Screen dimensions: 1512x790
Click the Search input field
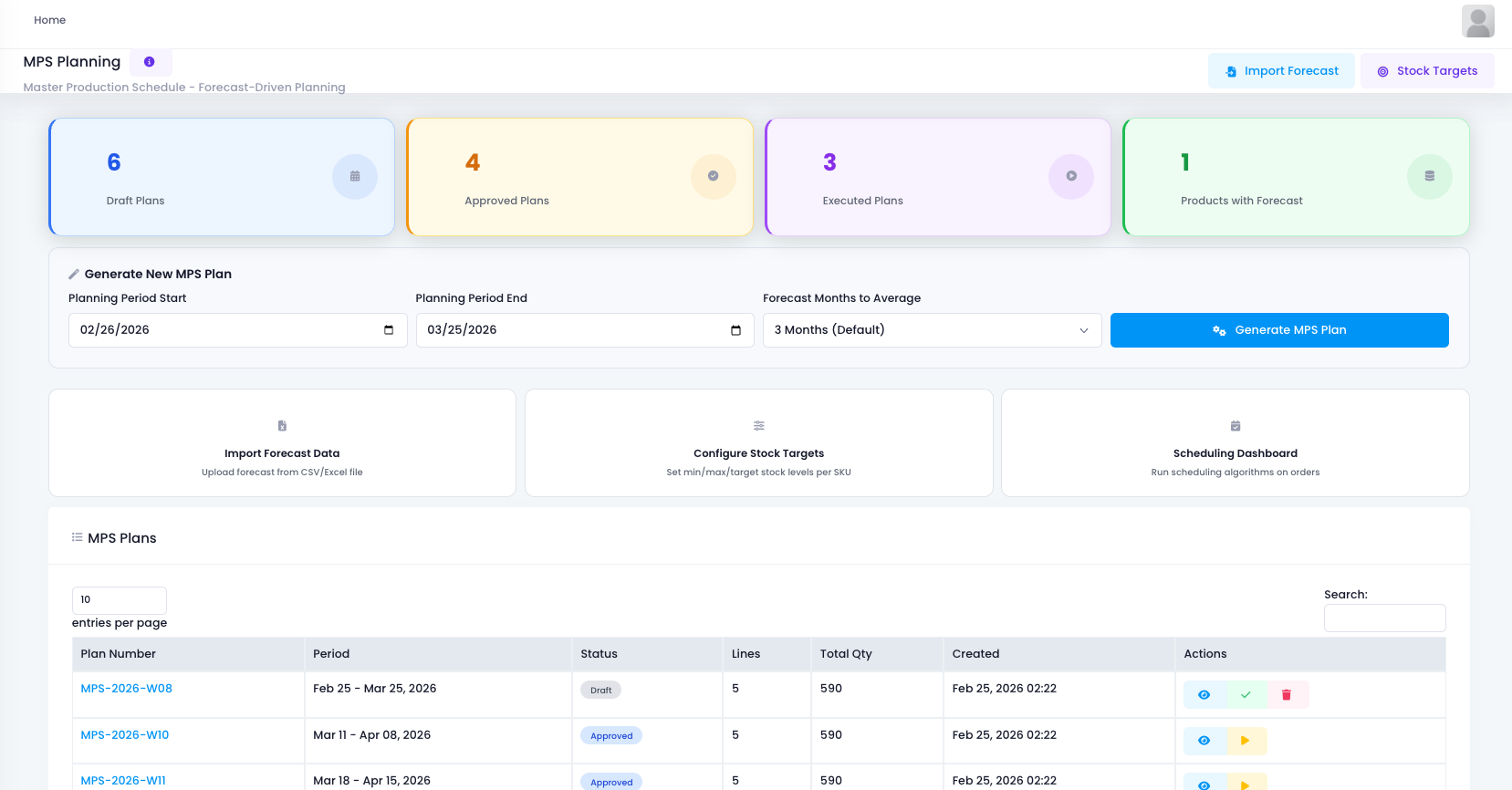click(1384, 618)
